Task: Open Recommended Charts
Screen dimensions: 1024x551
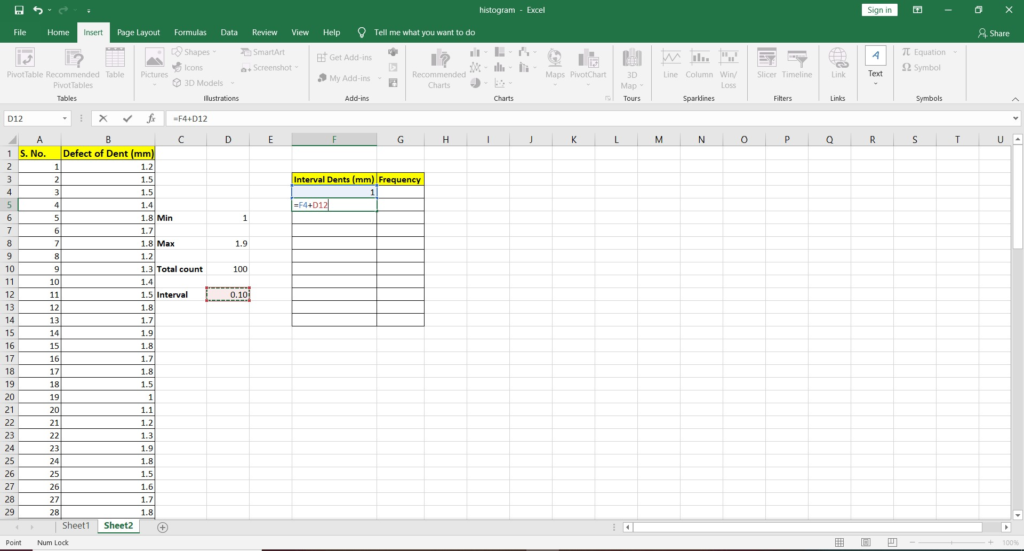Action: point(439,68)
